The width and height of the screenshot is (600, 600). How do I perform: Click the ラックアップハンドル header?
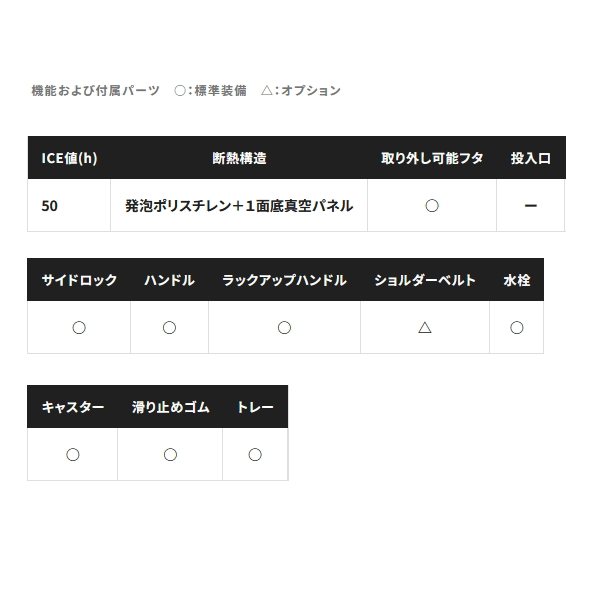(x=284, y=280)
